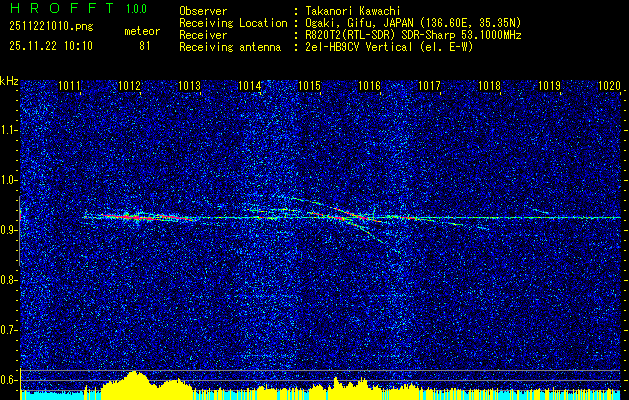Click the cyan noise-level bar at bottom left
The width and height of the screenshot is (629, 400).
click(52, 395)
